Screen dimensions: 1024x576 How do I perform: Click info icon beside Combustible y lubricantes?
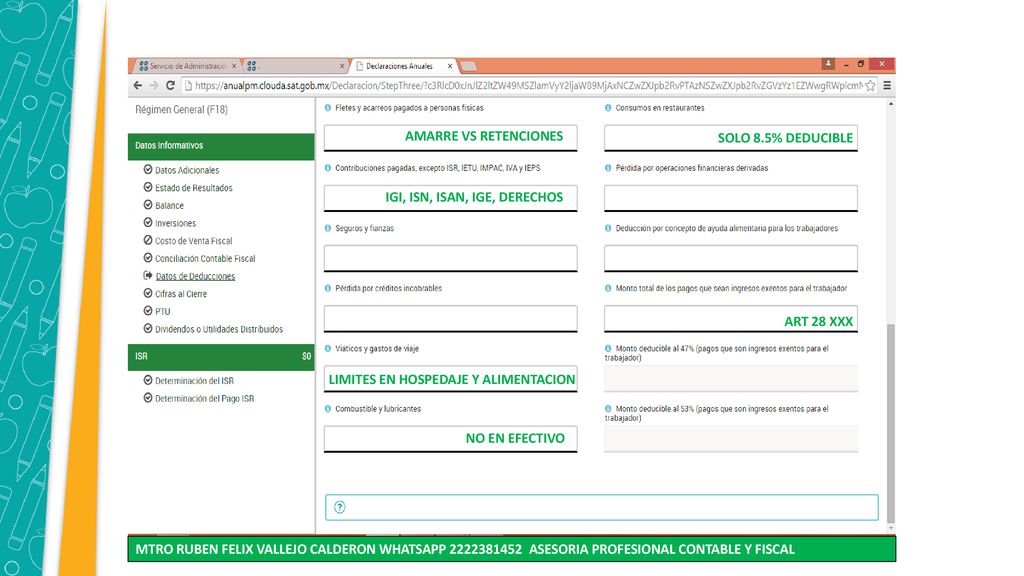click(328, 409)
